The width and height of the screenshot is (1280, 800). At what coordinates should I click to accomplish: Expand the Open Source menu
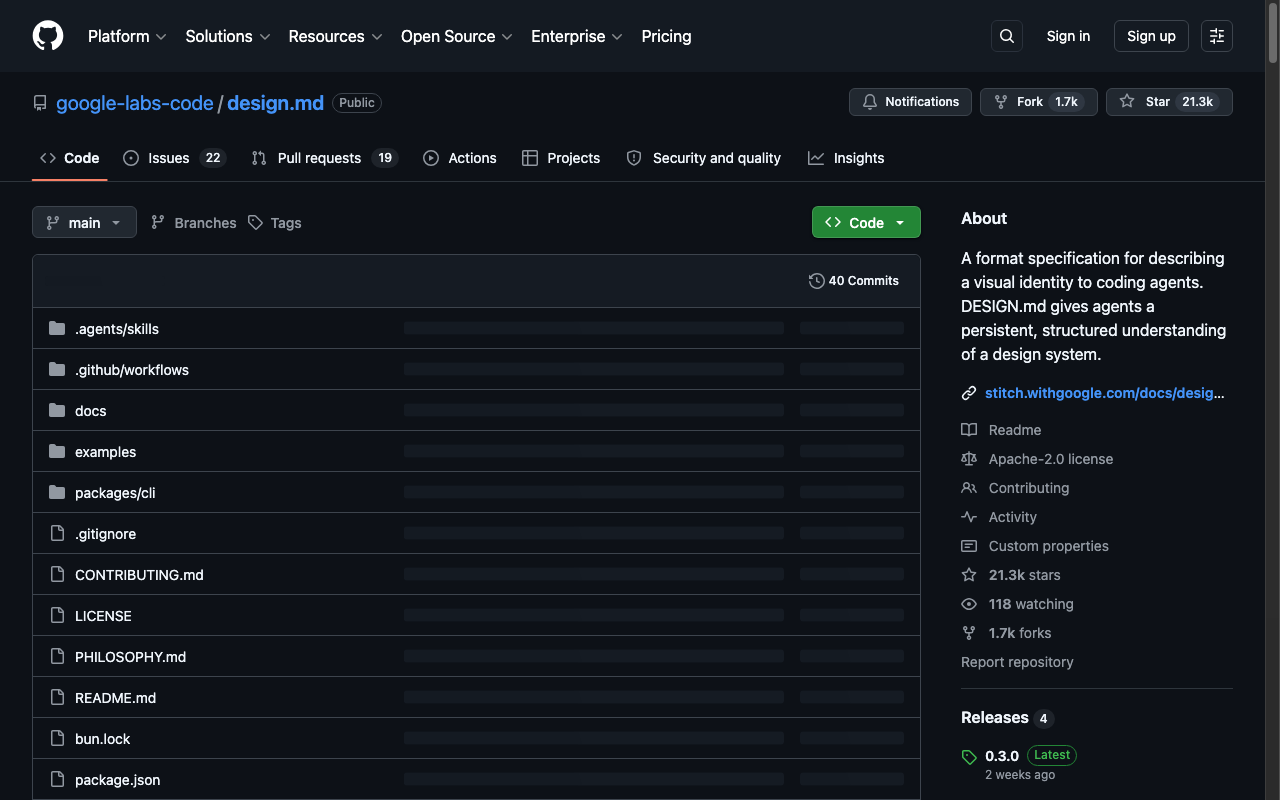click(x=457, y=36)
